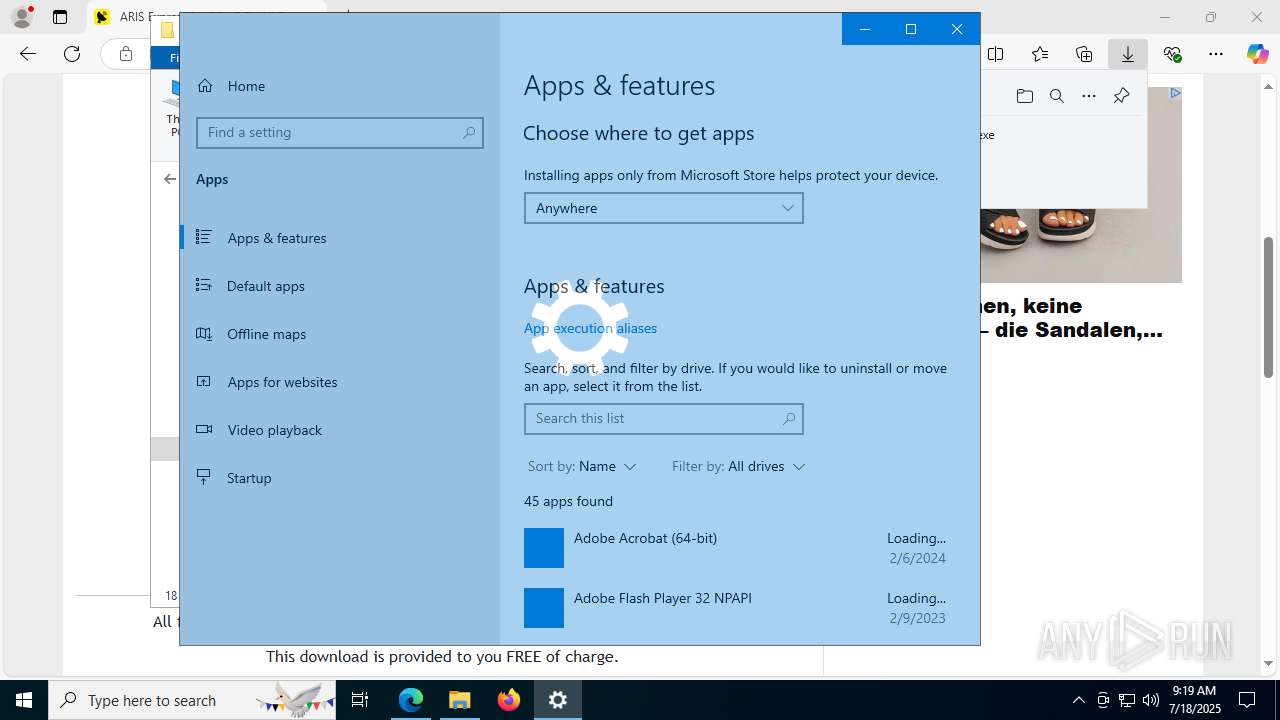Open Edge Collections button
The width and height of the screenshot is (1280, 720).
point(1084,54)
